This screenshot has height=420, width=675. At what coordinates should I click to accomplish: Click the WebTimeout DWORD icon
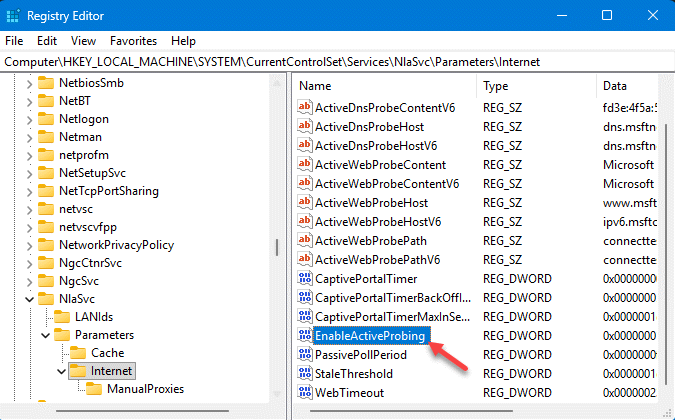click(304, 392)
